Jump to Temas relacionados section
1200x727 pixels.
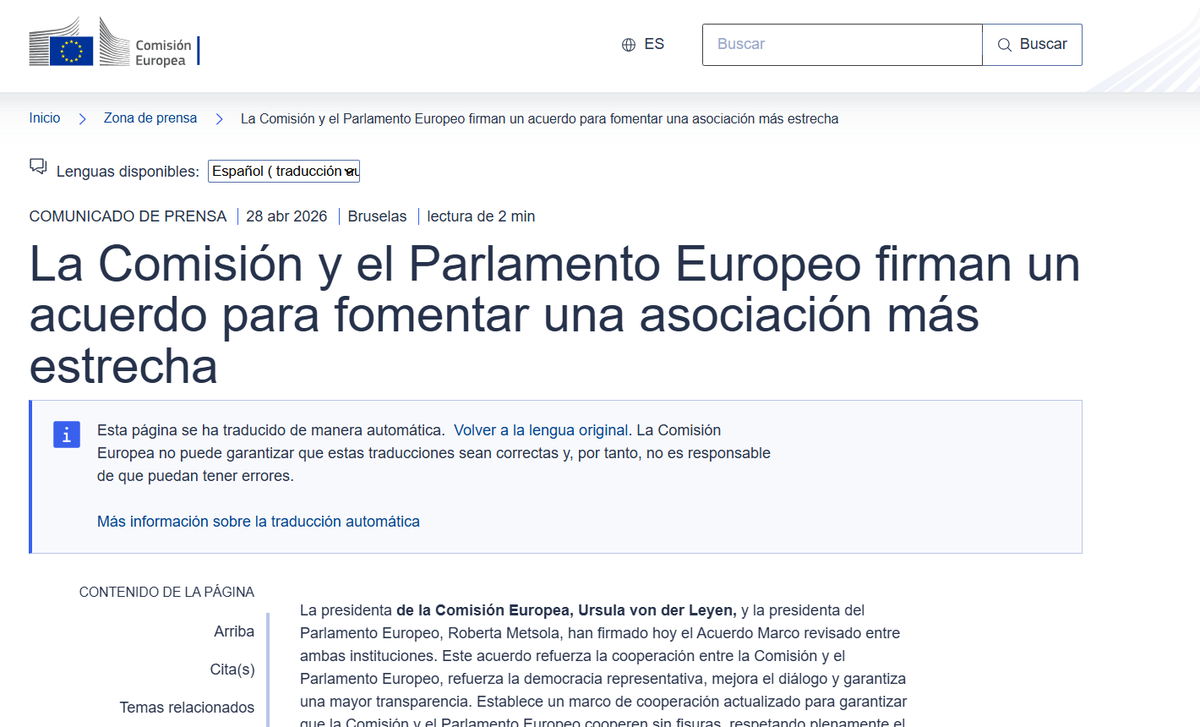(x=187, y=707)
